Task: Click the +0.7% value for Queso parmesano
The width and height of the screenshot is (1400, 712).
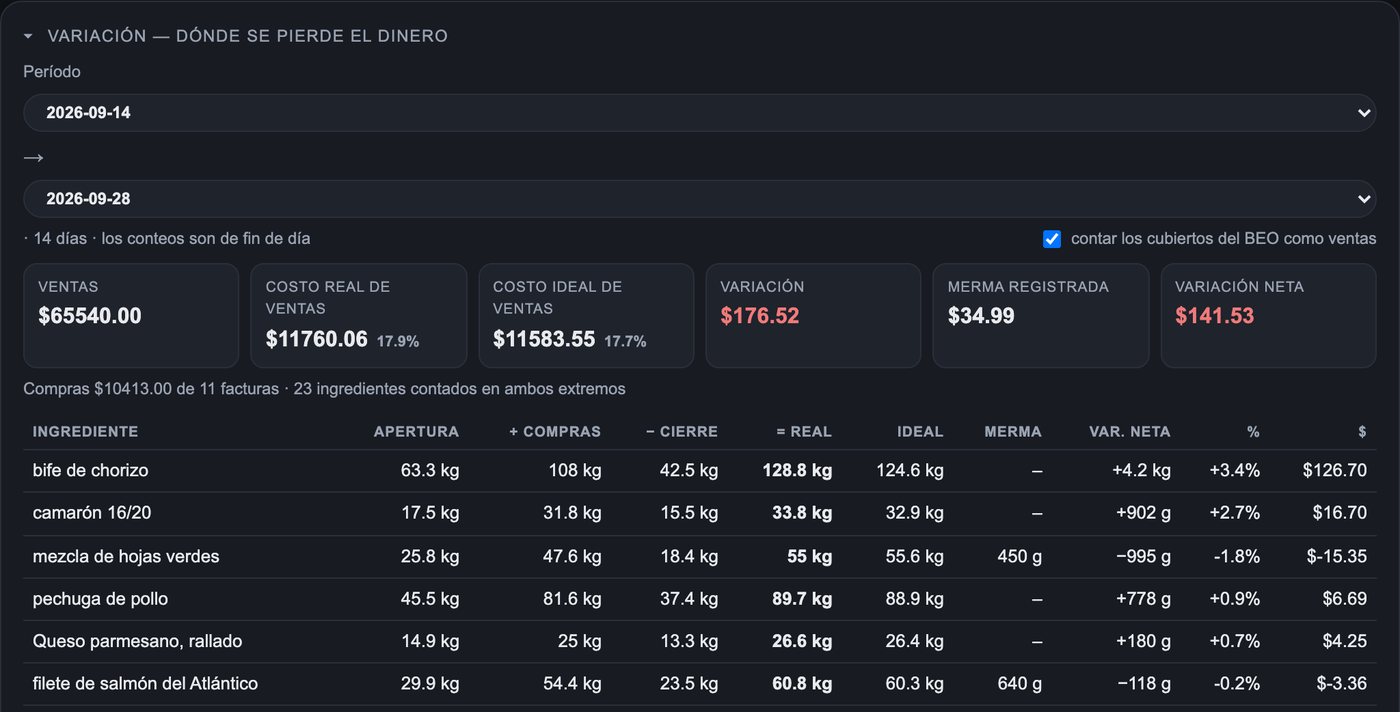Action: click(1235, 641)
